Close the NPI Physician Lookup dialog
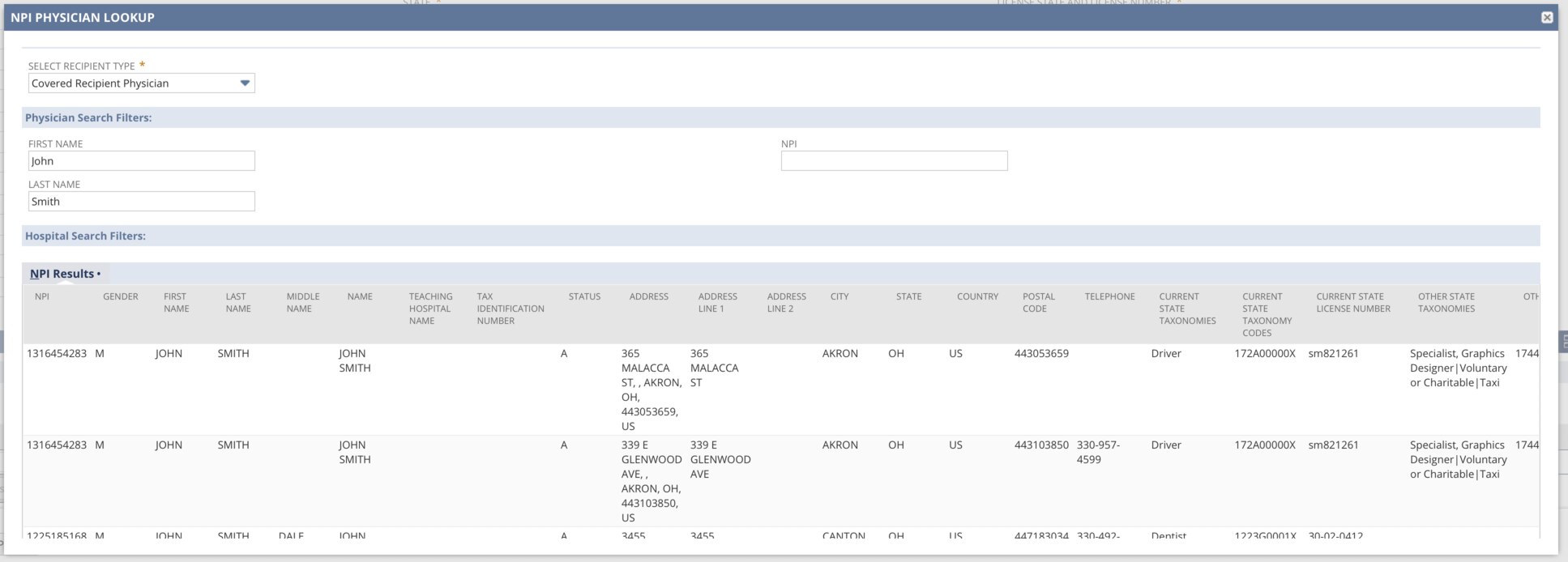 (1546, 17)
